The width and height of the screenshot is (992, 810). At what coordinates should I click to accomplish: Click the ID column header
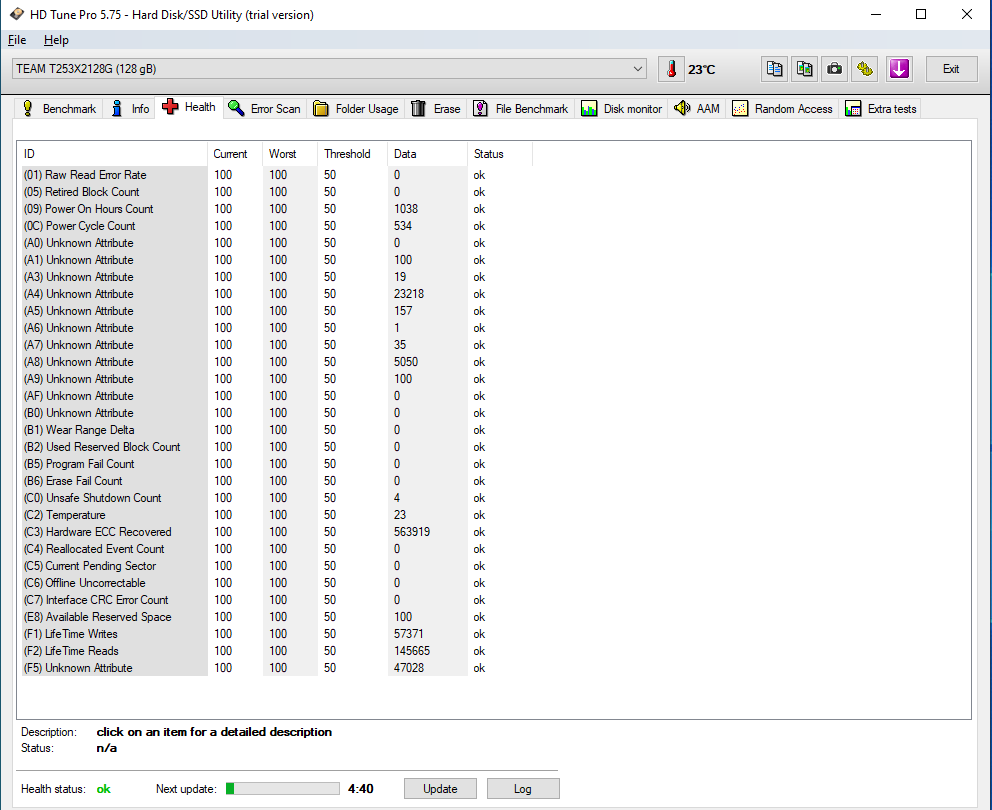click(113, 154)
